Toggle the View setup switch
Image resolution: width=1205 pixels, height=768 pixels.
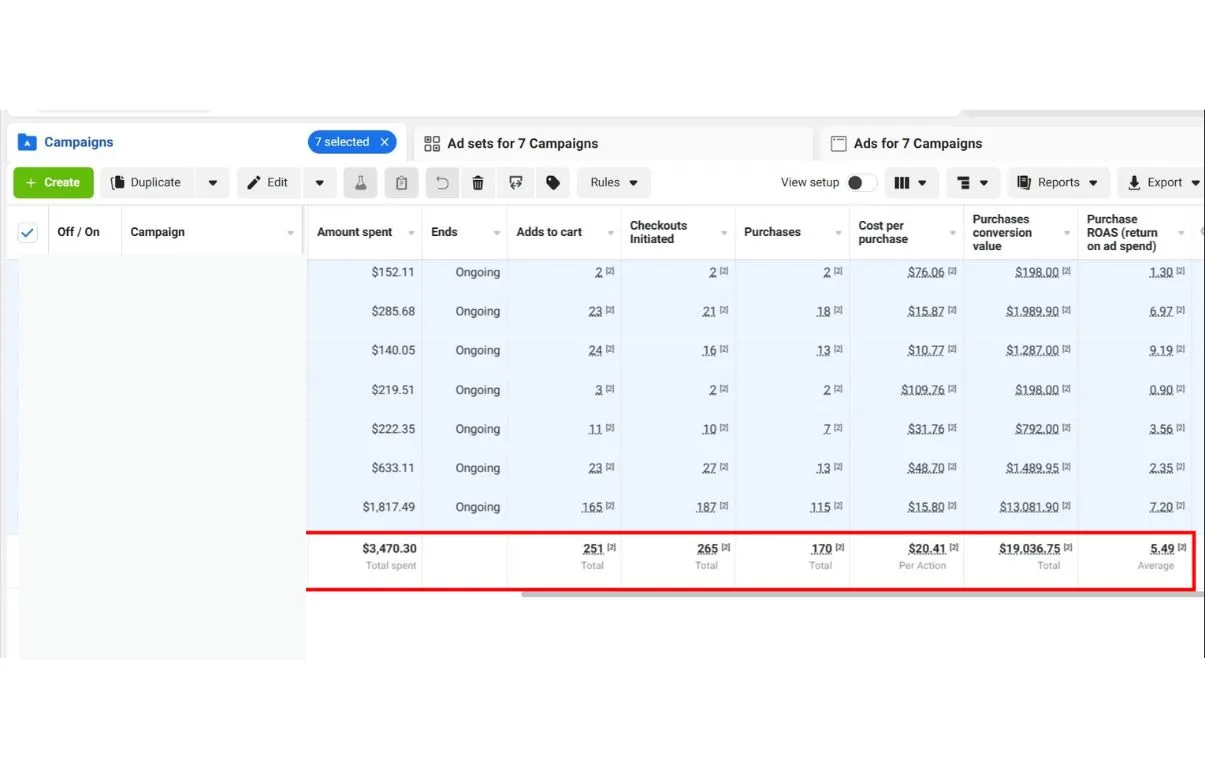tap(861, 183)
